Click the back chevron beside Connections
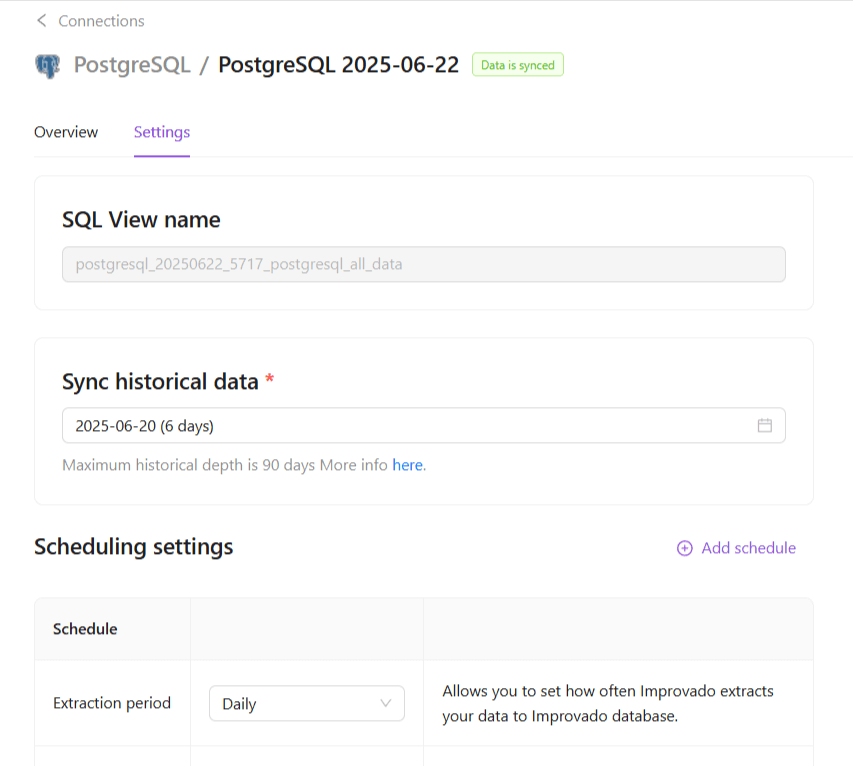 41,21
